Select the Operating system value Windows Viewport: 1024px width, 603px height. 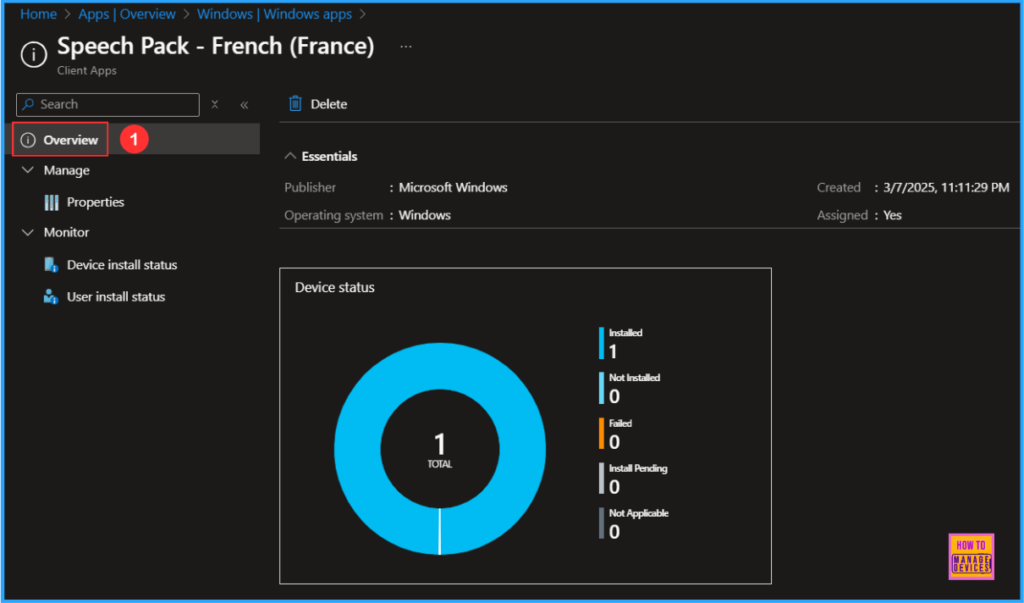pyautogui.click(x=424, y=215)
